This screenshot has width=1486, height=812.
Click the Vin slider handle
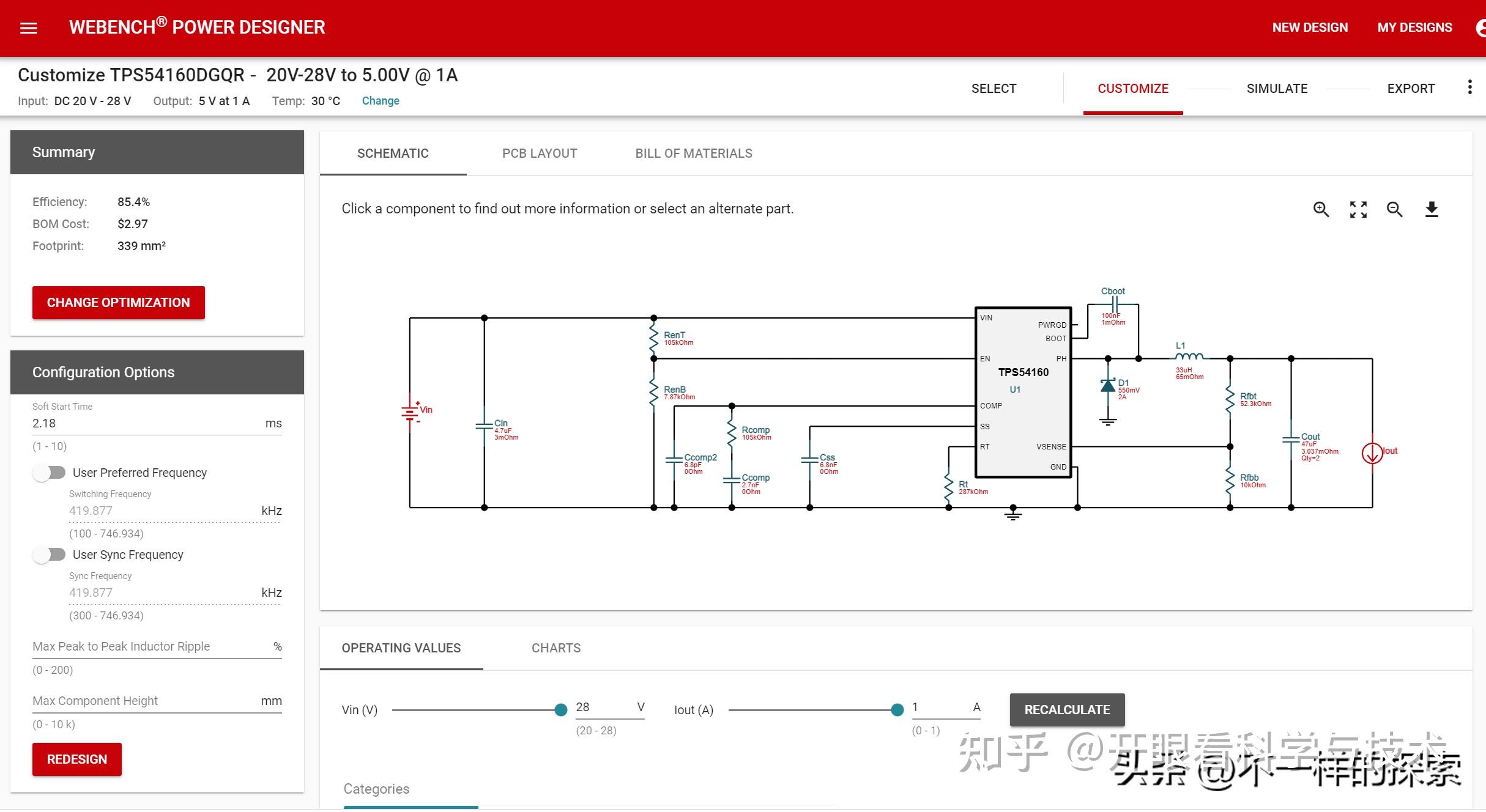560,710
